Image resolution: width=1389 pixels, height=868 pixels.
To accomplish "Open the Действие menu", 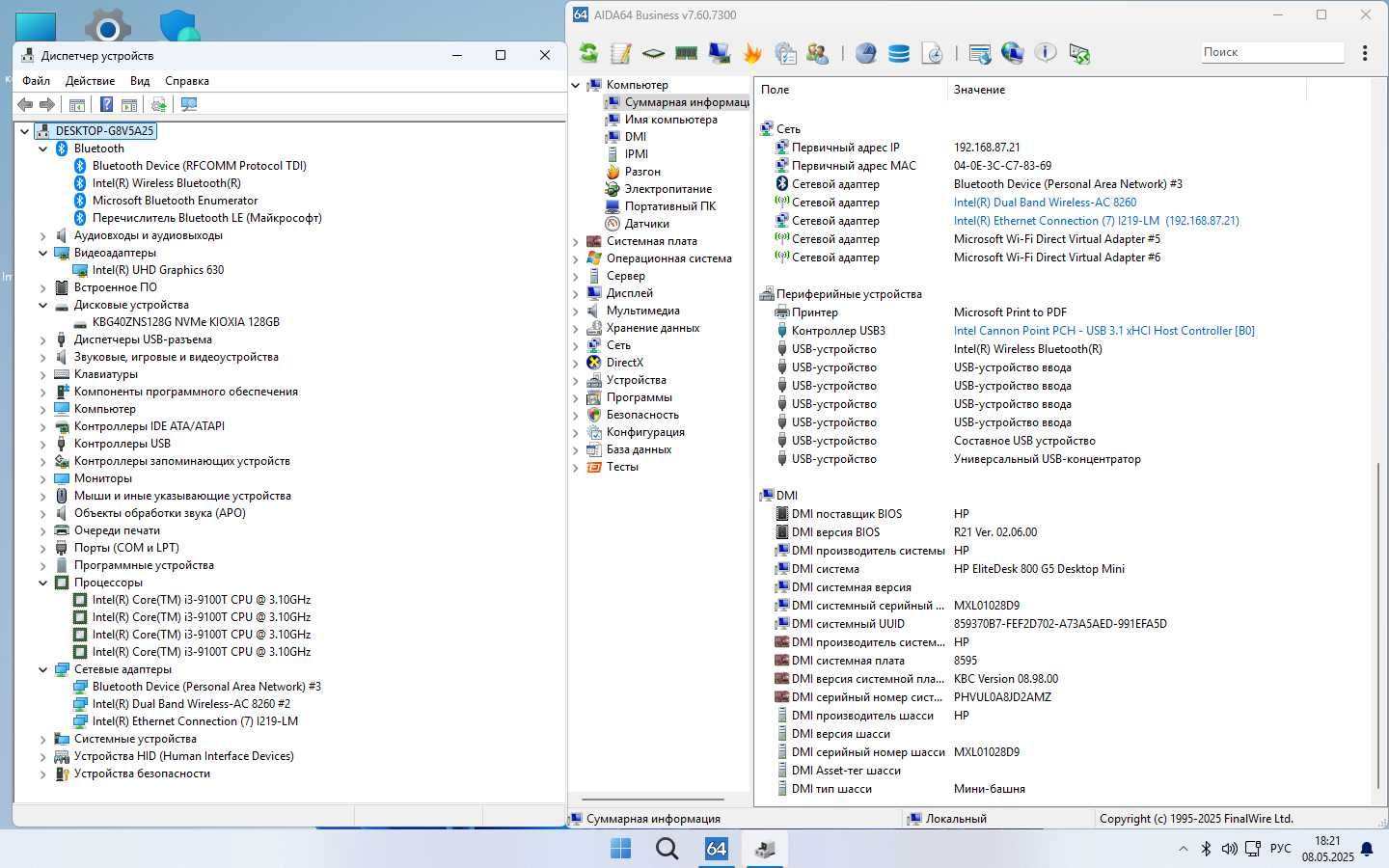I will coord(90,81).
